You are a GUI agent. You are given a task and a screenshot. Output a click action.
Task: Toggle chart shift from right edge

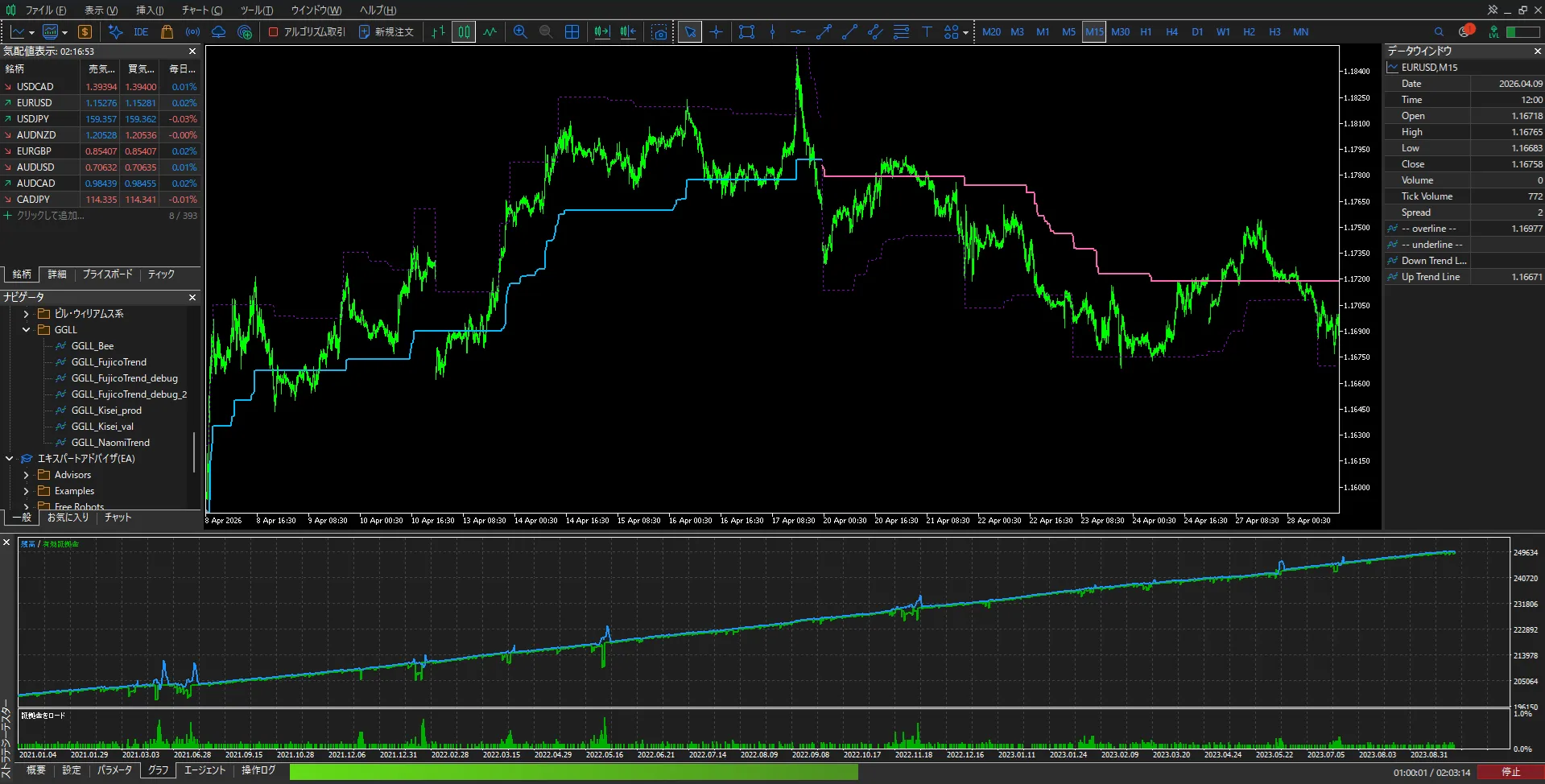click(x=628, y=32)
